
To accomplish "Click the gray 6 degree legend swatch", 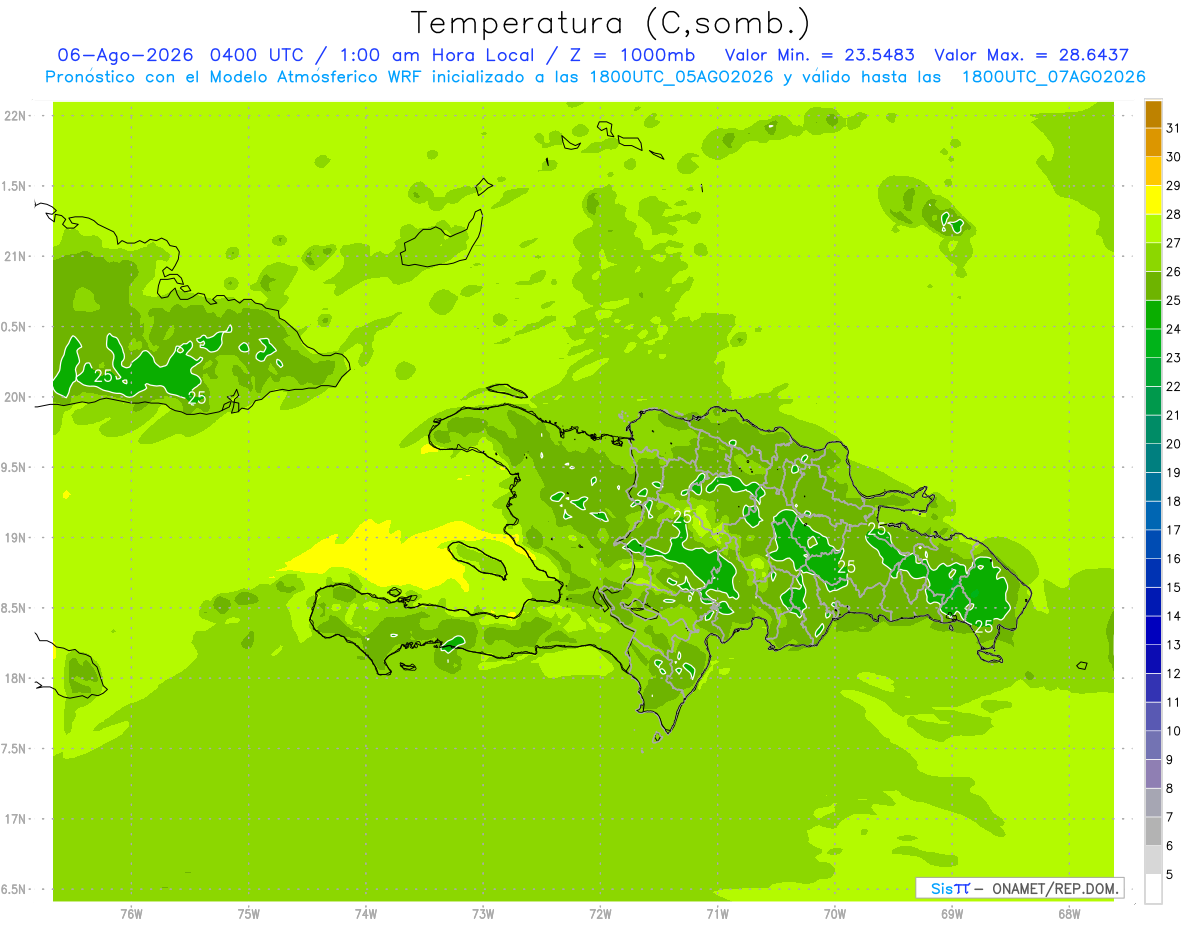I will tap(1153, 832).
